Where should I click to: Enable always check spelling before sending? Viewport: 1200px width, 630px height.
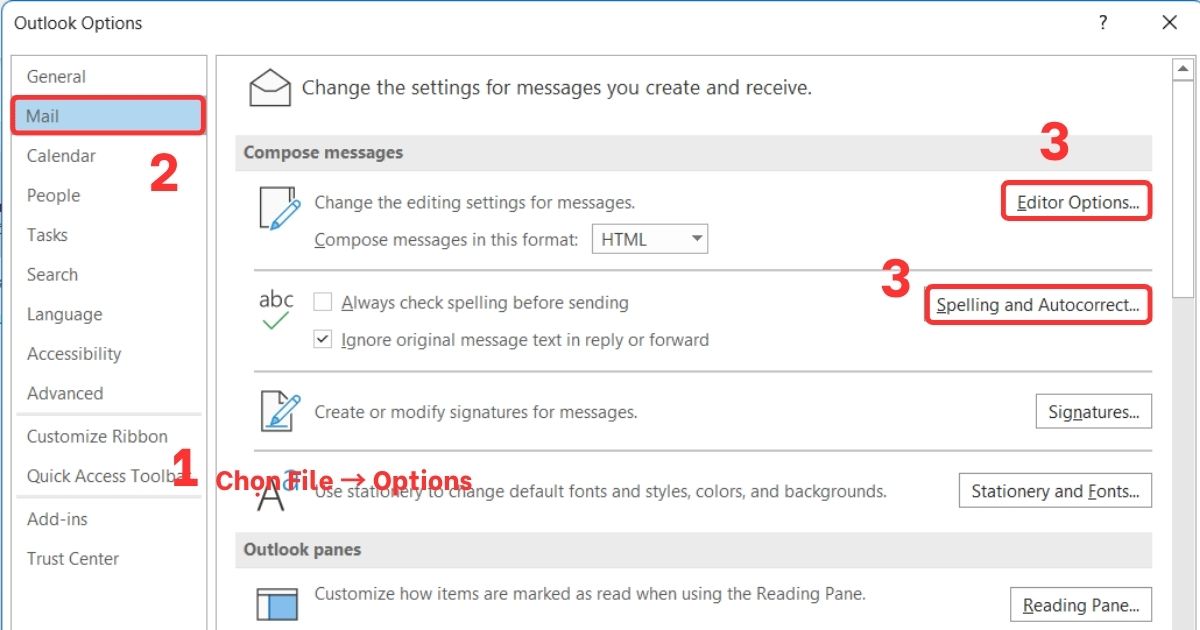point(322,302)
